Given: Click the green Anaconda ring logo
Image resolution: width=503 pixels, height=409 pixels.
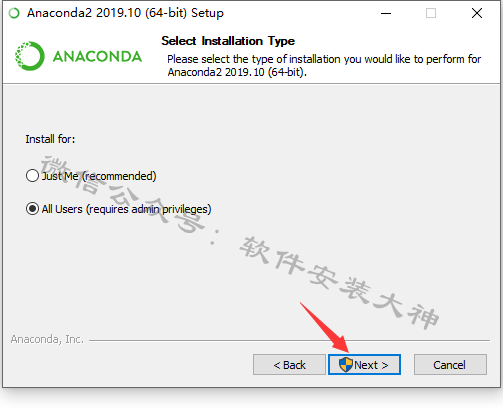Looking at the screenshot, I should (29, 56).
